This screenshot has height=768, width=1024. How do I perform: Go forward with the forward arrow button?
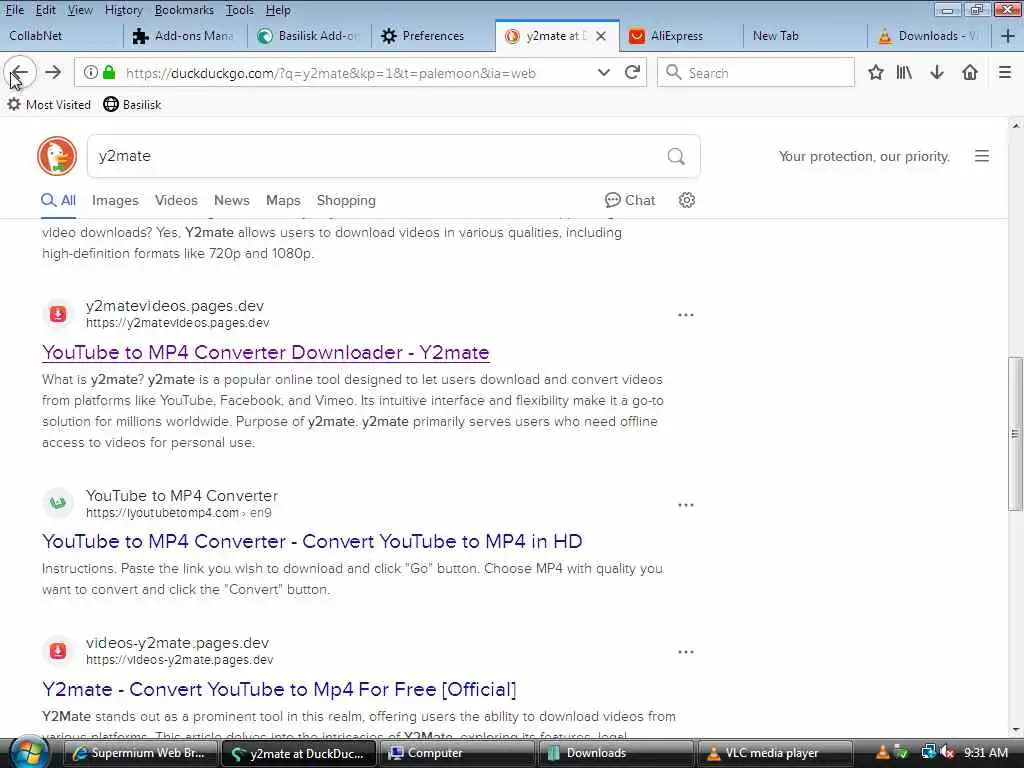tap(54, 72)
